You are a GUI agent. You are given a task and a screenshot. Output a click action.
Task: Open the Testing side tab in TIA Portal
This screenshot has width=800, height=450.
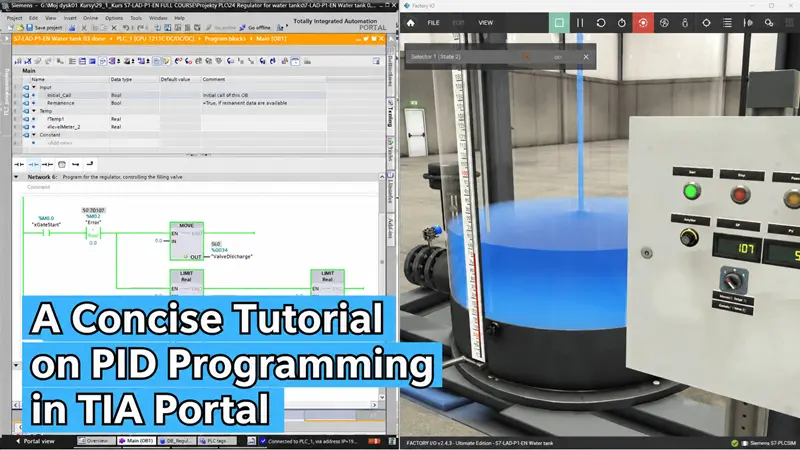pos(391,114)
